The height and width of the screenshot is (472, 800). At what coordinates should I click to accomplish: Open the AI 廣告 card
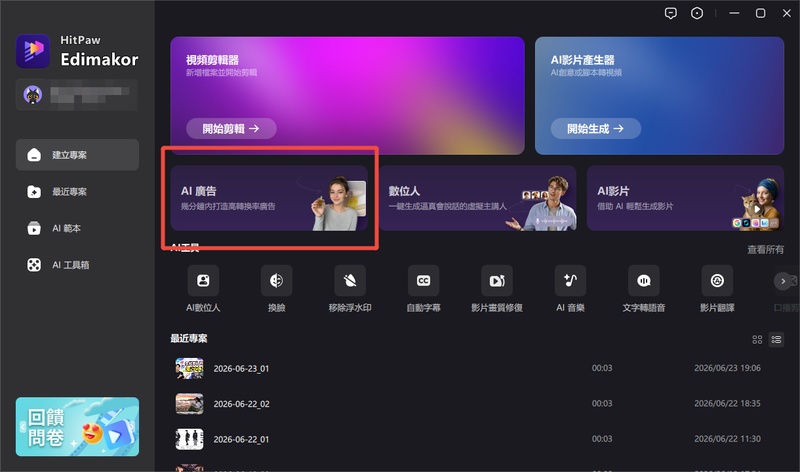point(269,198)
